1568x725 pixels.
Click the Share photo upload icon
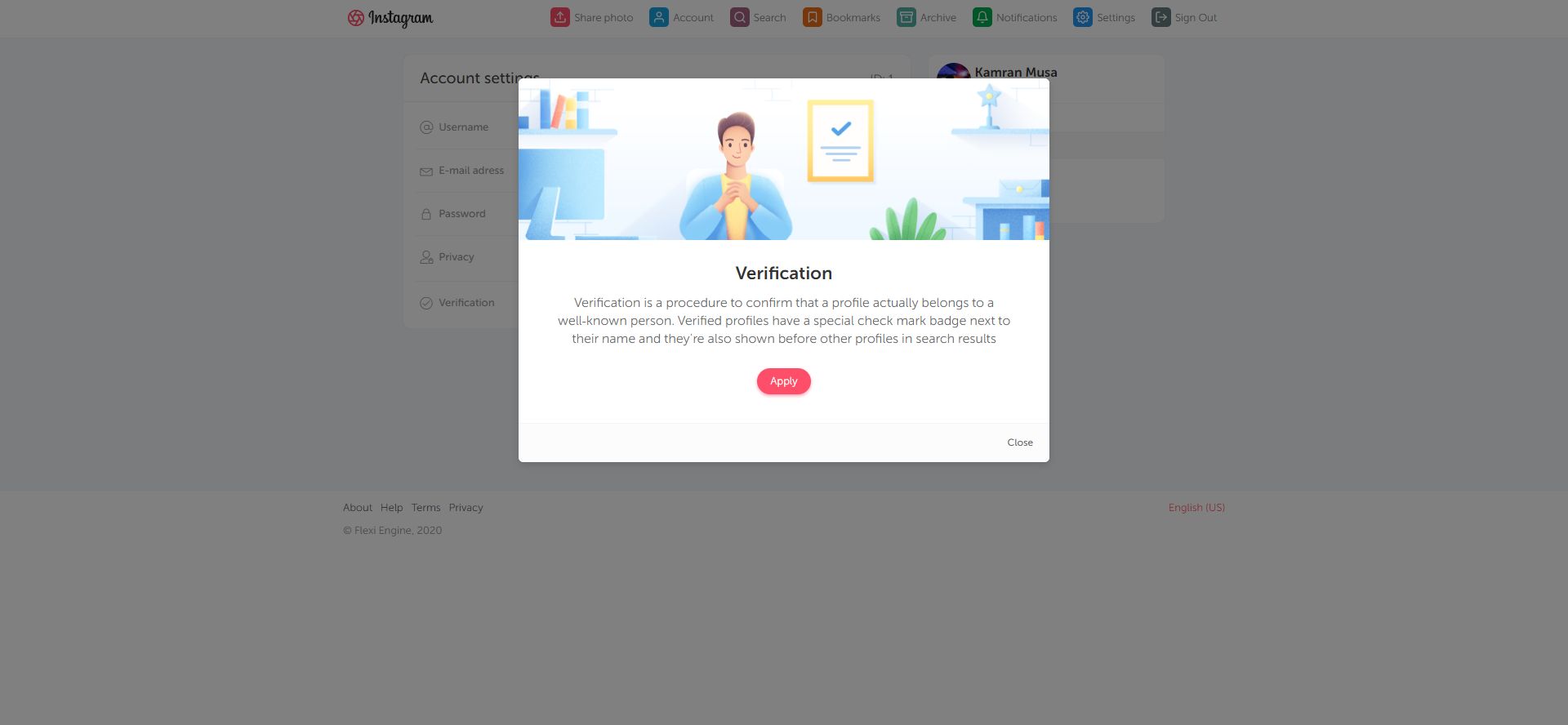pos(560,17)
